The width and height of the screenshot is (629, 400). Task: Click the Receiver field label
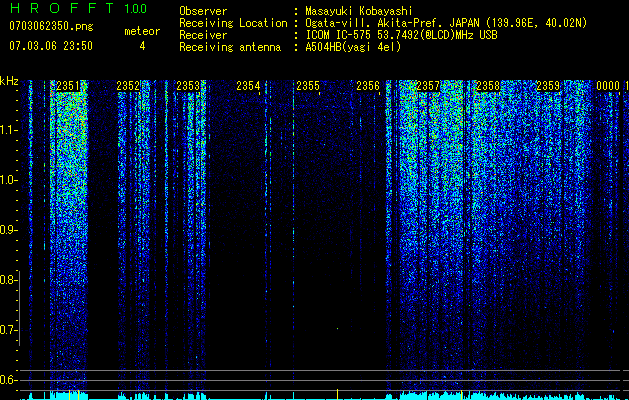(x=203, y=35)
